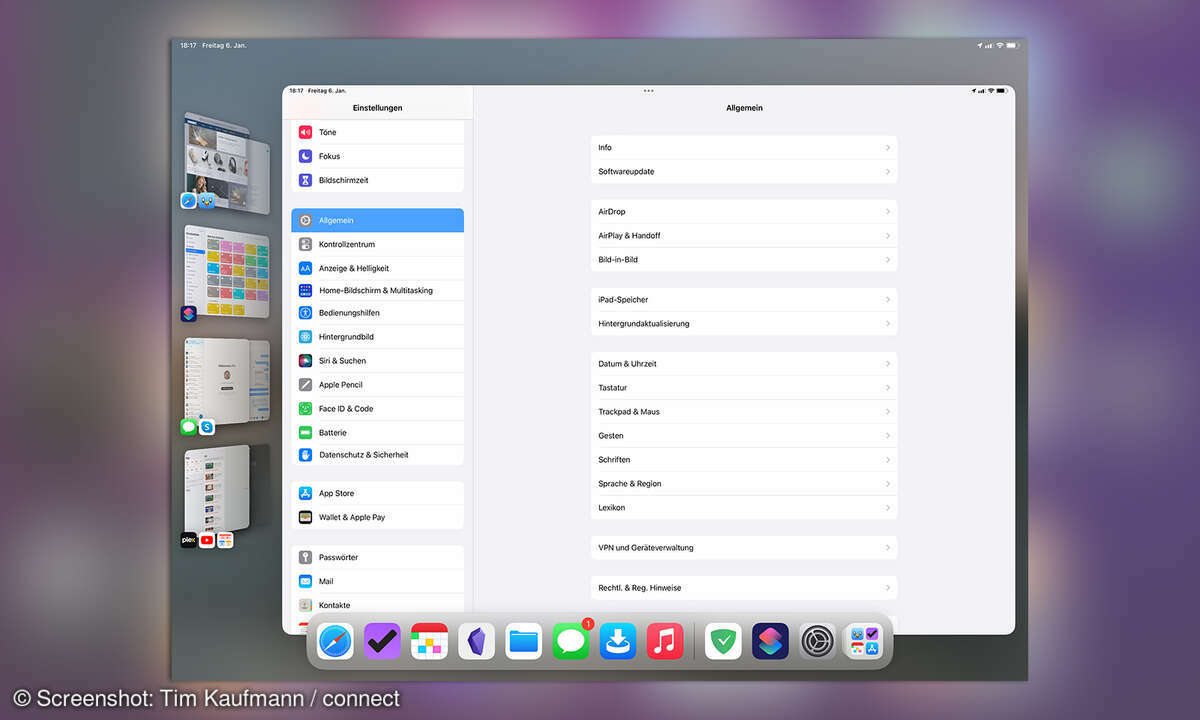Viewport: 1200px width, 720px height.
Task: Open the Lexikon entry
Action: click(x=744, y=508)
